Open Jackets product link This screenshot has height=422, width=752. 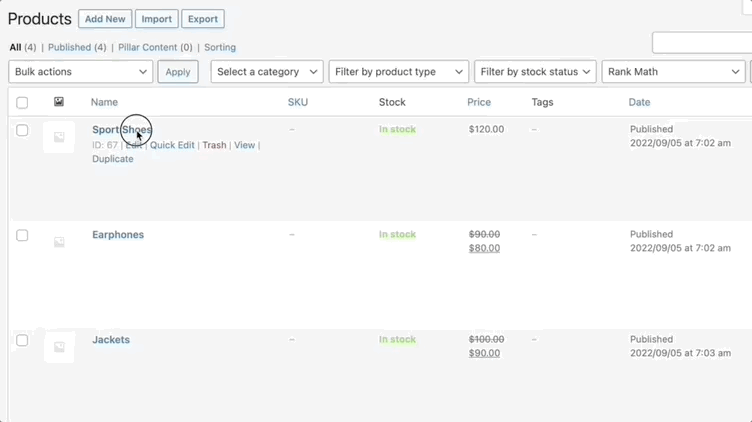[x=111, y=340]
